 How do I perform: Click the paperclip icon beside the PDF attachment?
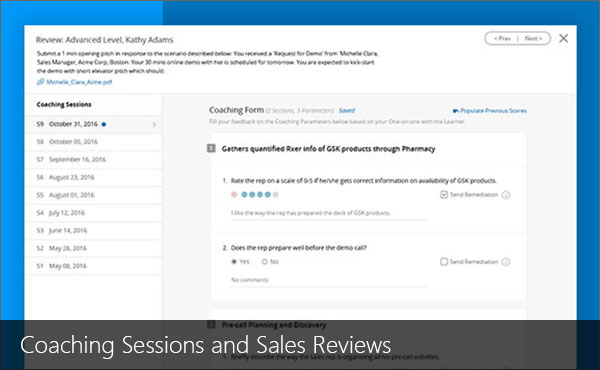(40, 82)
